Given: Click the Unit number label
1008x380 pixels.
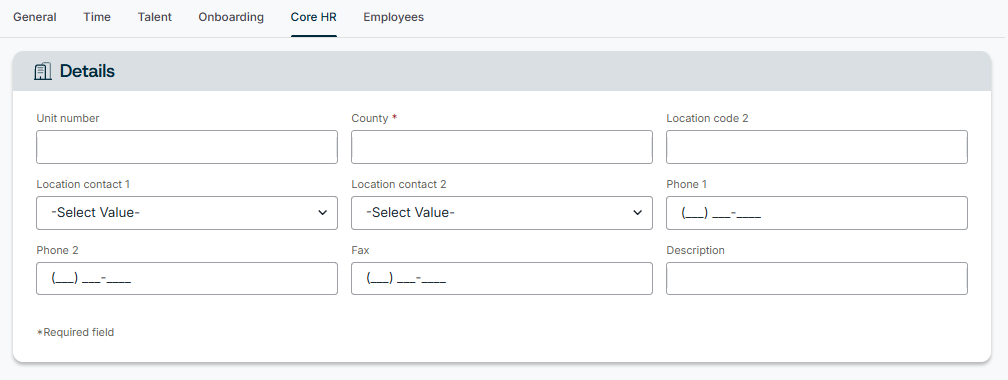Looking at the screenshot, I should [x=68, y=118].
